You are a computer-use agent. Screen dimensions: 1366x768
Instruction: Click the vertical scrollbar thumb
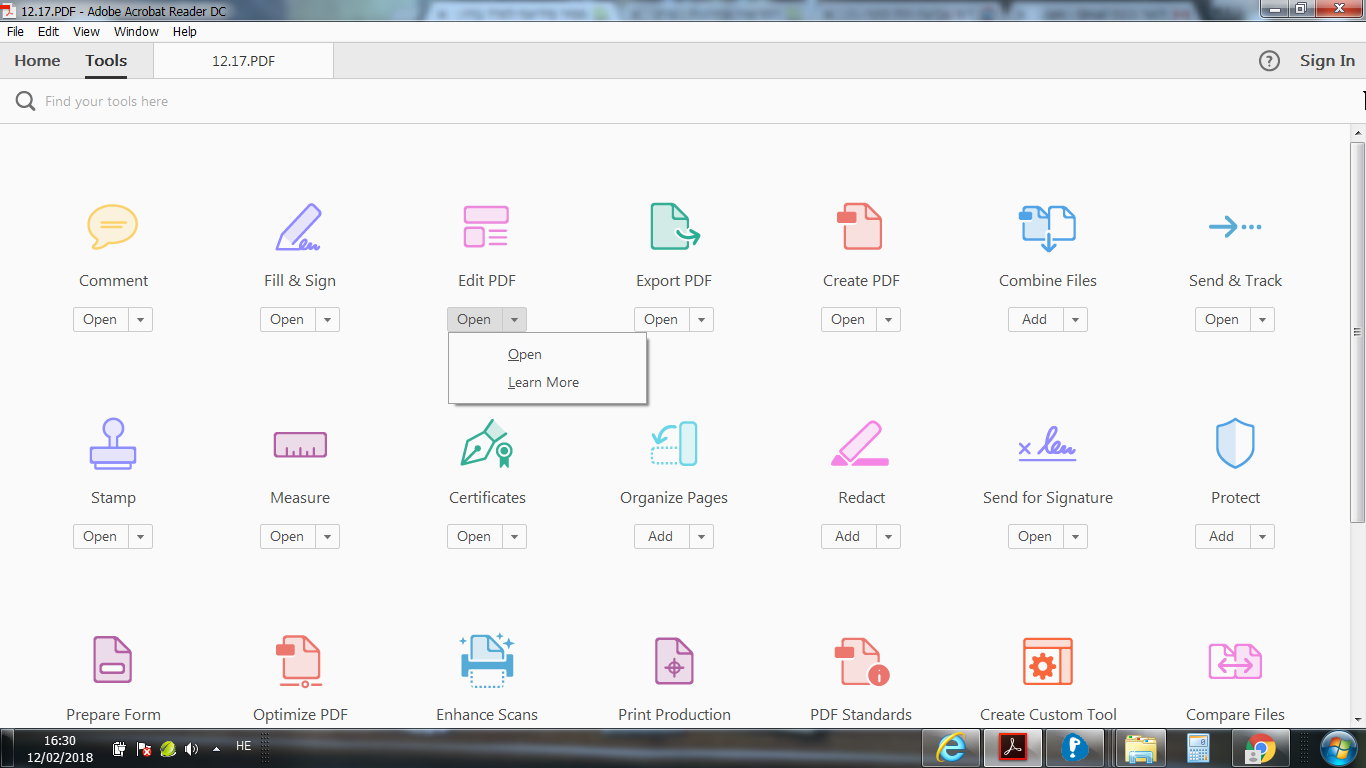pyautogui.click(x=1357, y=332)
